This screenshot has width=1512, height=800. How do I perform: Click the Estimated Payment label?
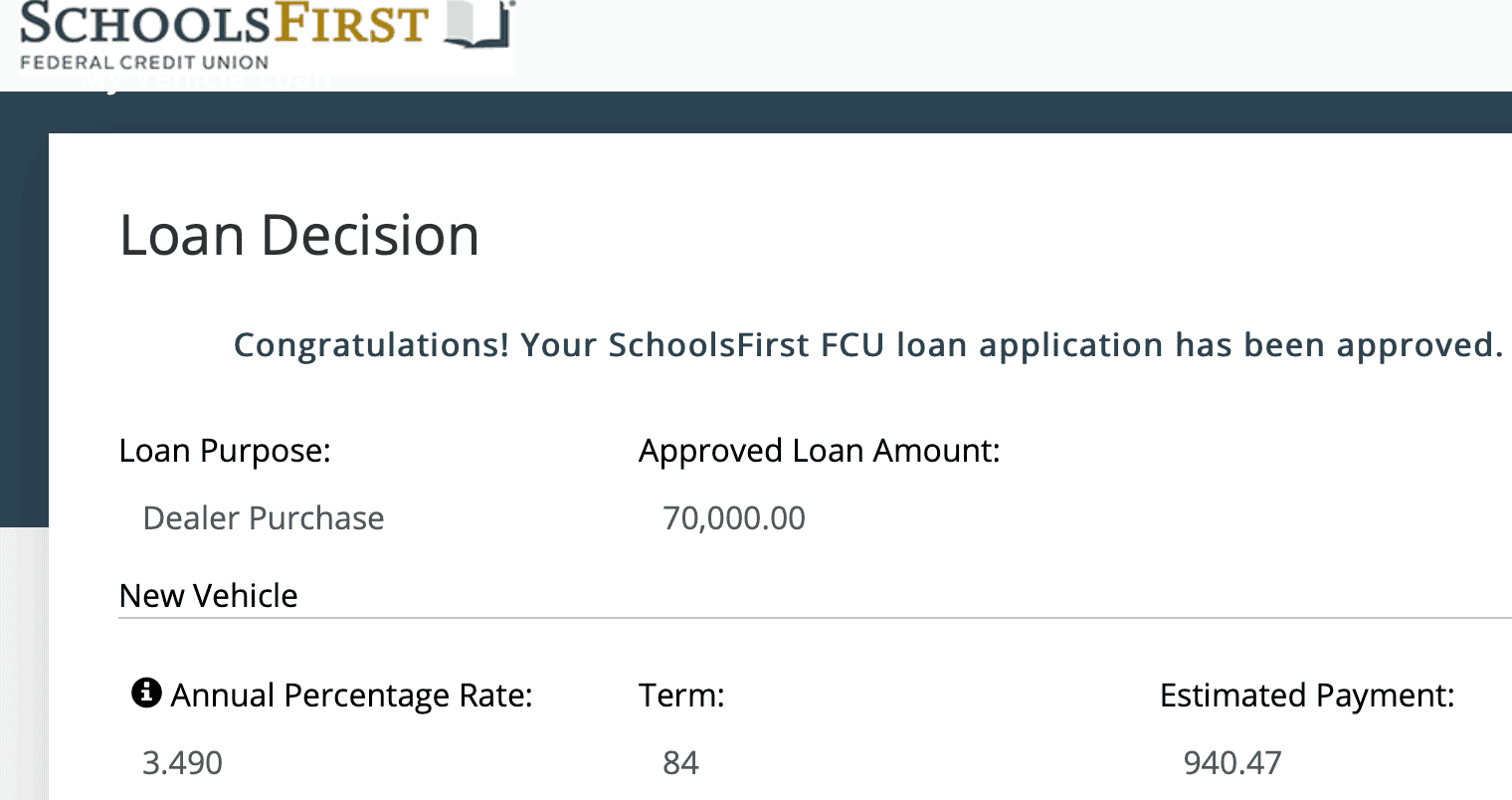(x=1307, y=695)
